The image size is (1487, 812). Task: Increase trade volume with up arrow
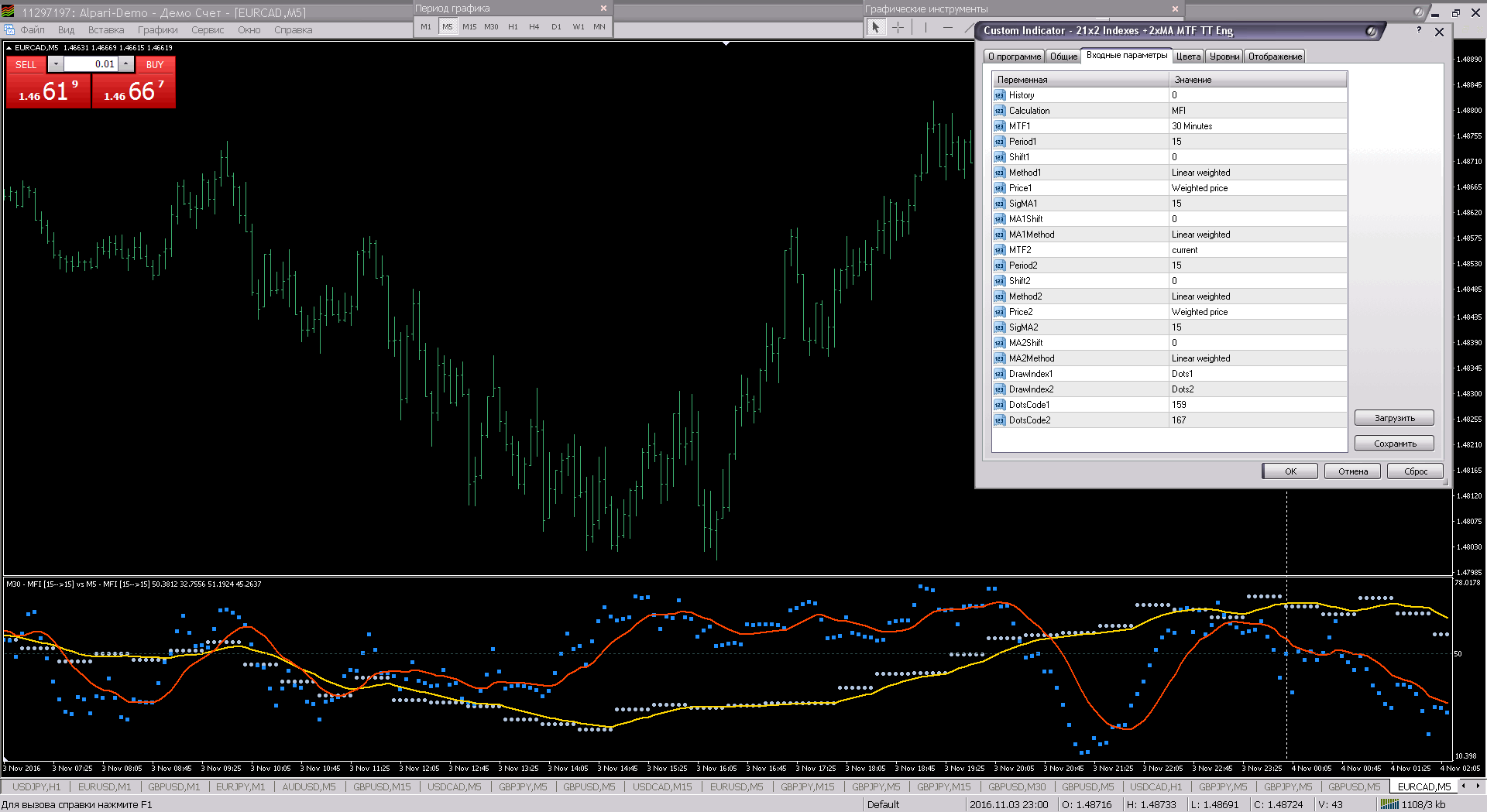pos(125,64)
